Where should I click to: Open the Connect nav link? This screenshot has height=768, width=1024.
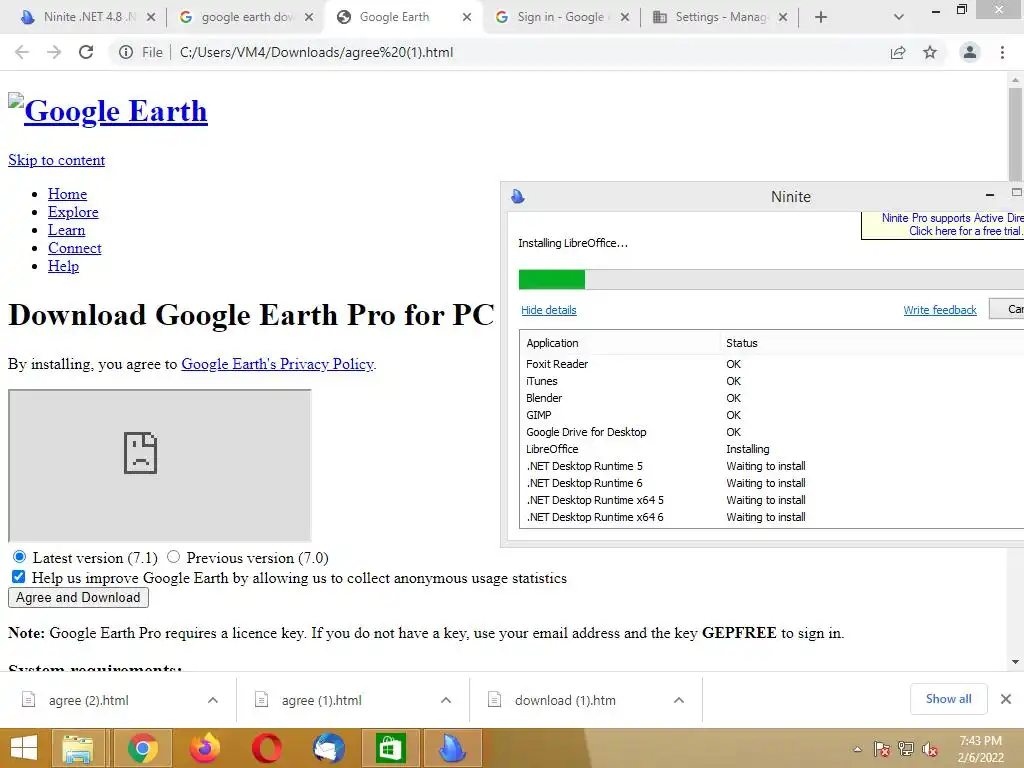click(74, 248)
